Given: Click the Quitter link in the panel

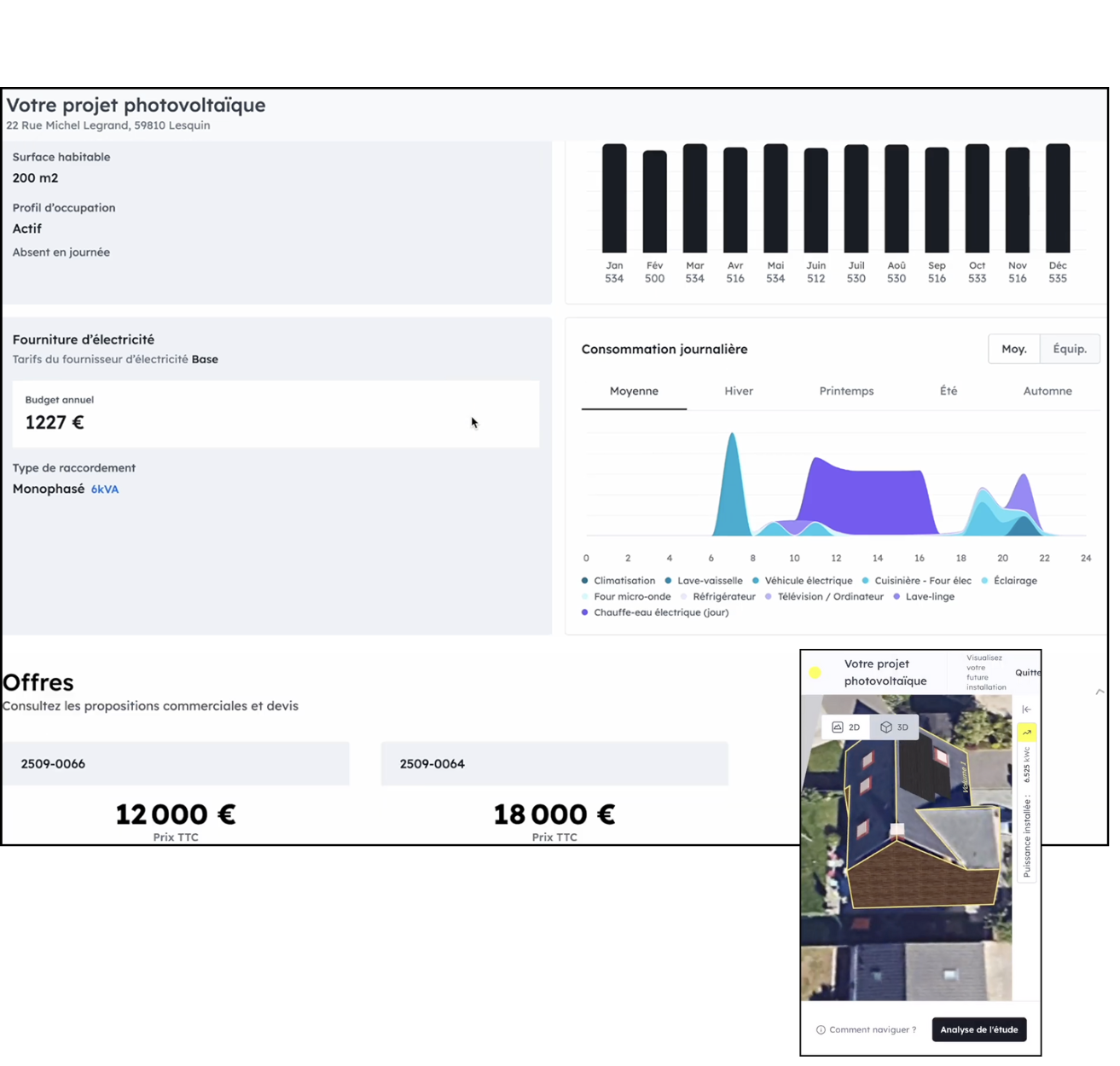Looking at the screenshot, I should click(1027, 673).
